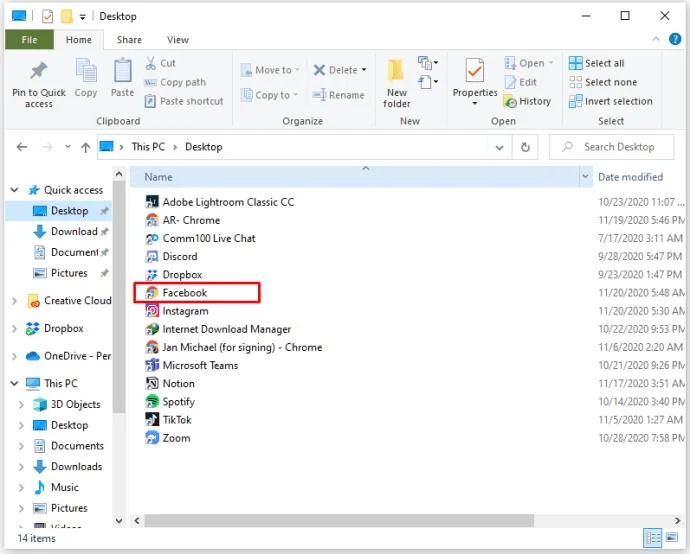The image size is (690, 554).
Task: Open the File menu tab
Action: click(29, 40)
